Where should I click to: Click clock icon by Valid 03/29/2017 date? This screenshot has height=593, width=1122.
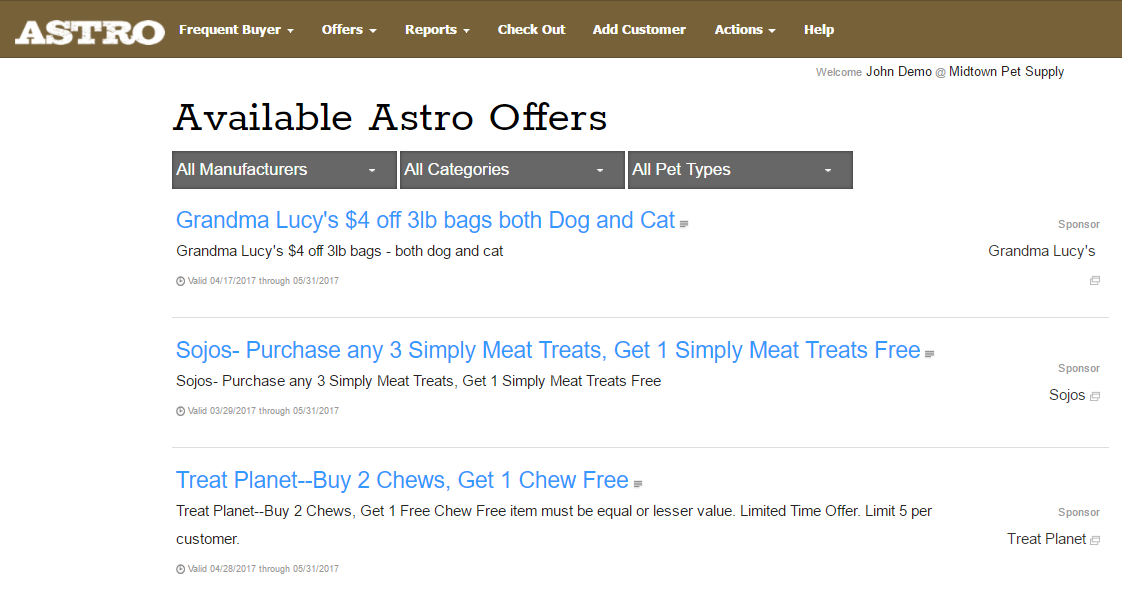point(180,411)
